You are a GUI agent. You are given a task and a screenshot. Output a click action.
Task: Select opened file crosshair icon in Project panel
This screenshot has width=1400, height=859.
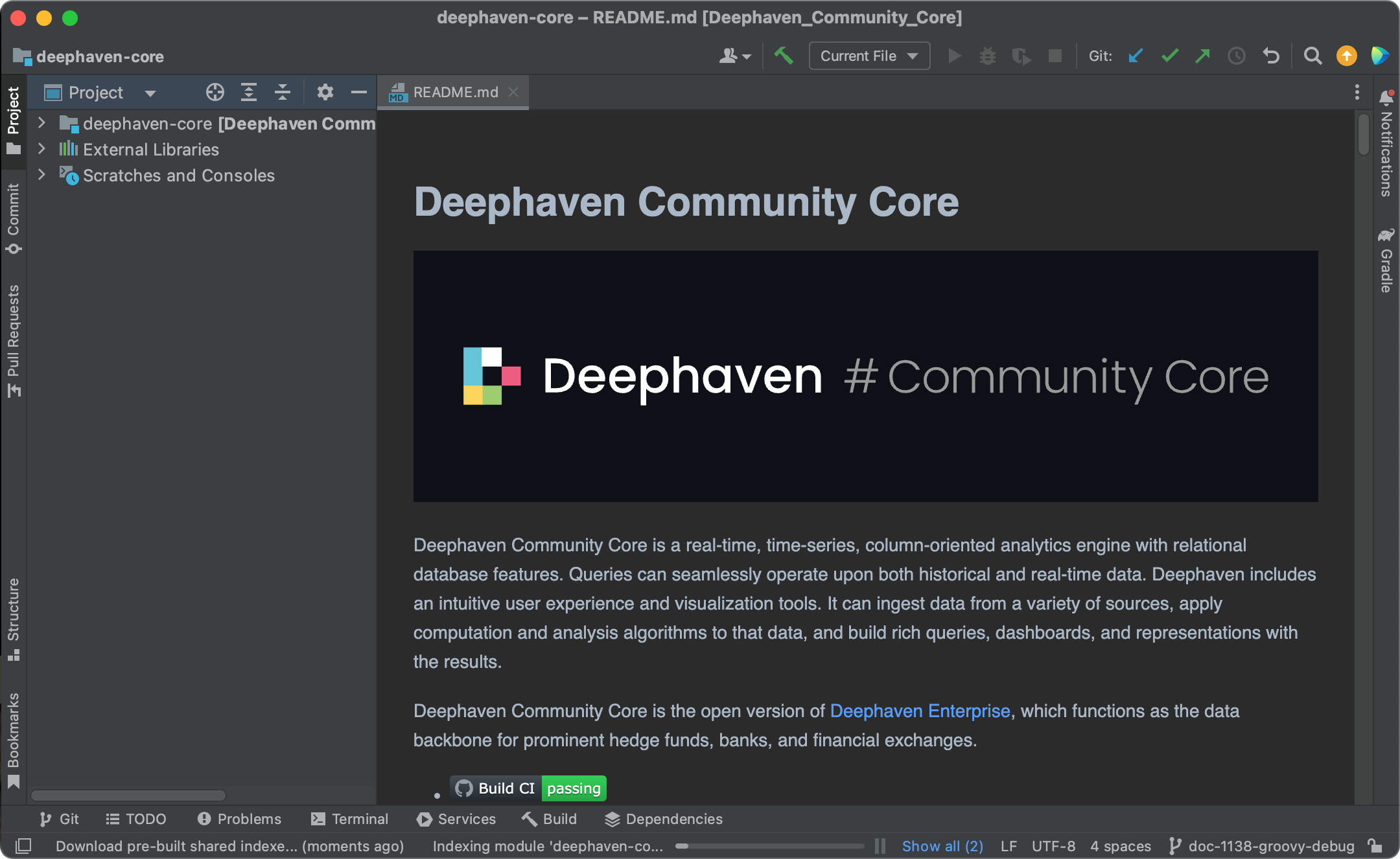(215, 93)
